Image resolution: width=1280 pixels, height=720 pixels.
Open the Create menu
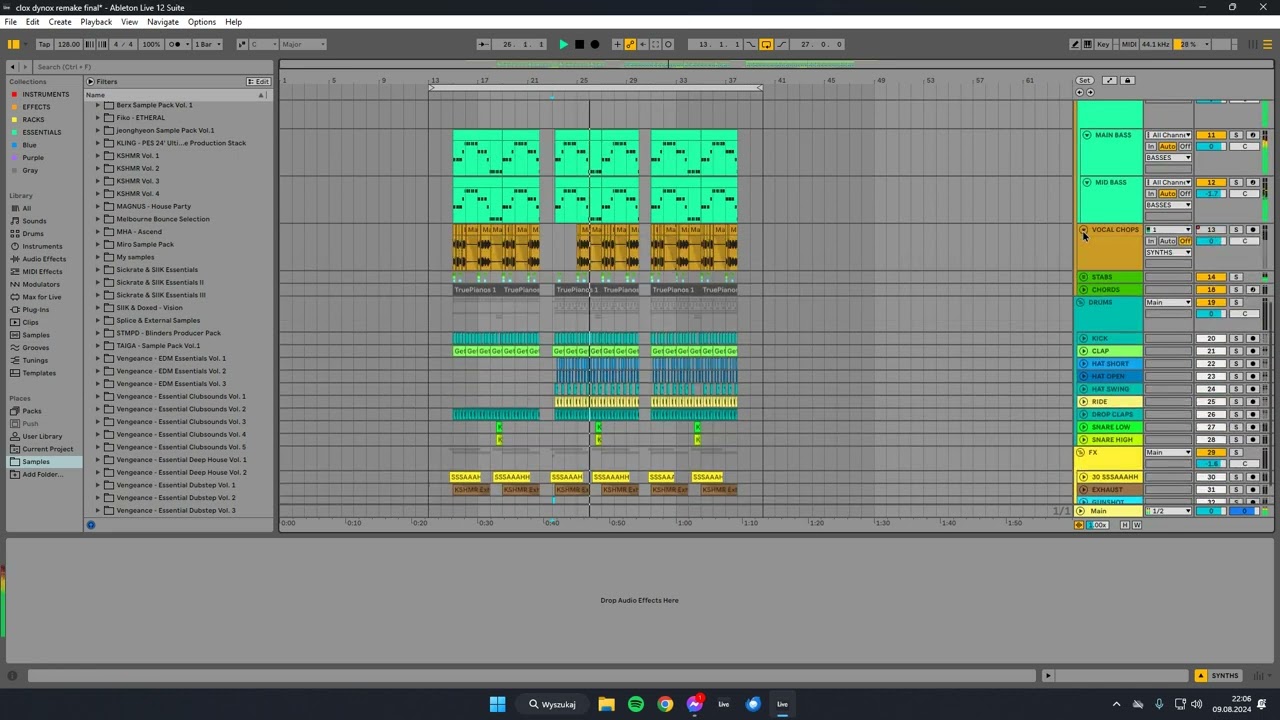click(x=60, y=22)
